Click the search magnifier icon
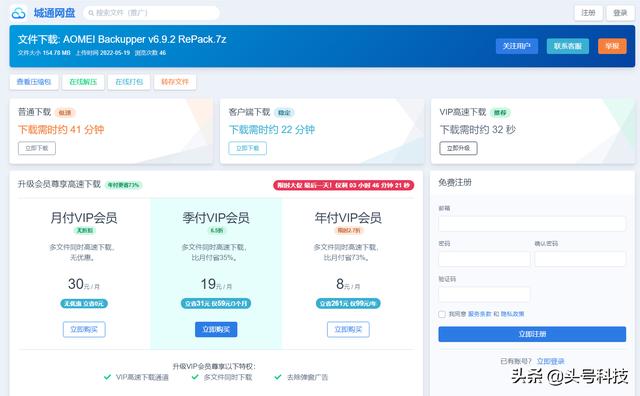The image size is (640, 396). pos(91,13)
